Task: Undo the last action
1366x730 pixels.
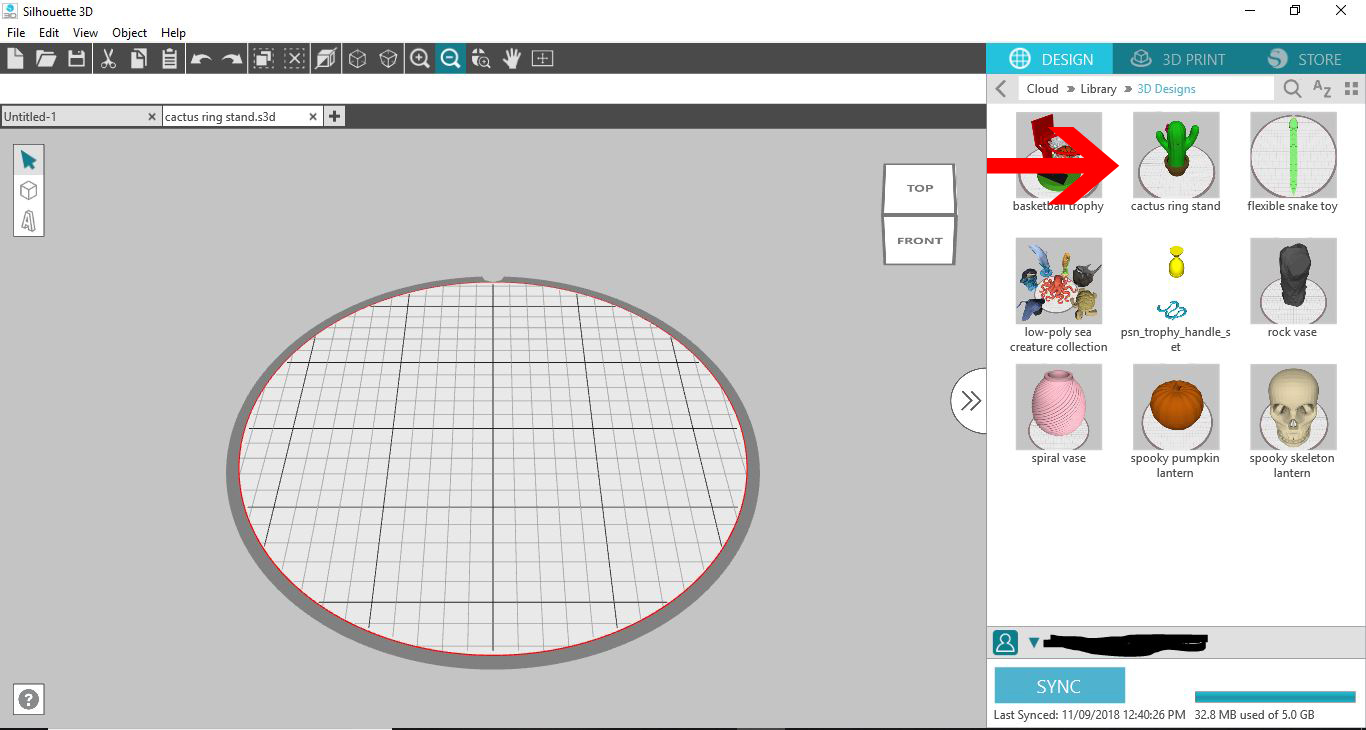Action: coord(201,59)
